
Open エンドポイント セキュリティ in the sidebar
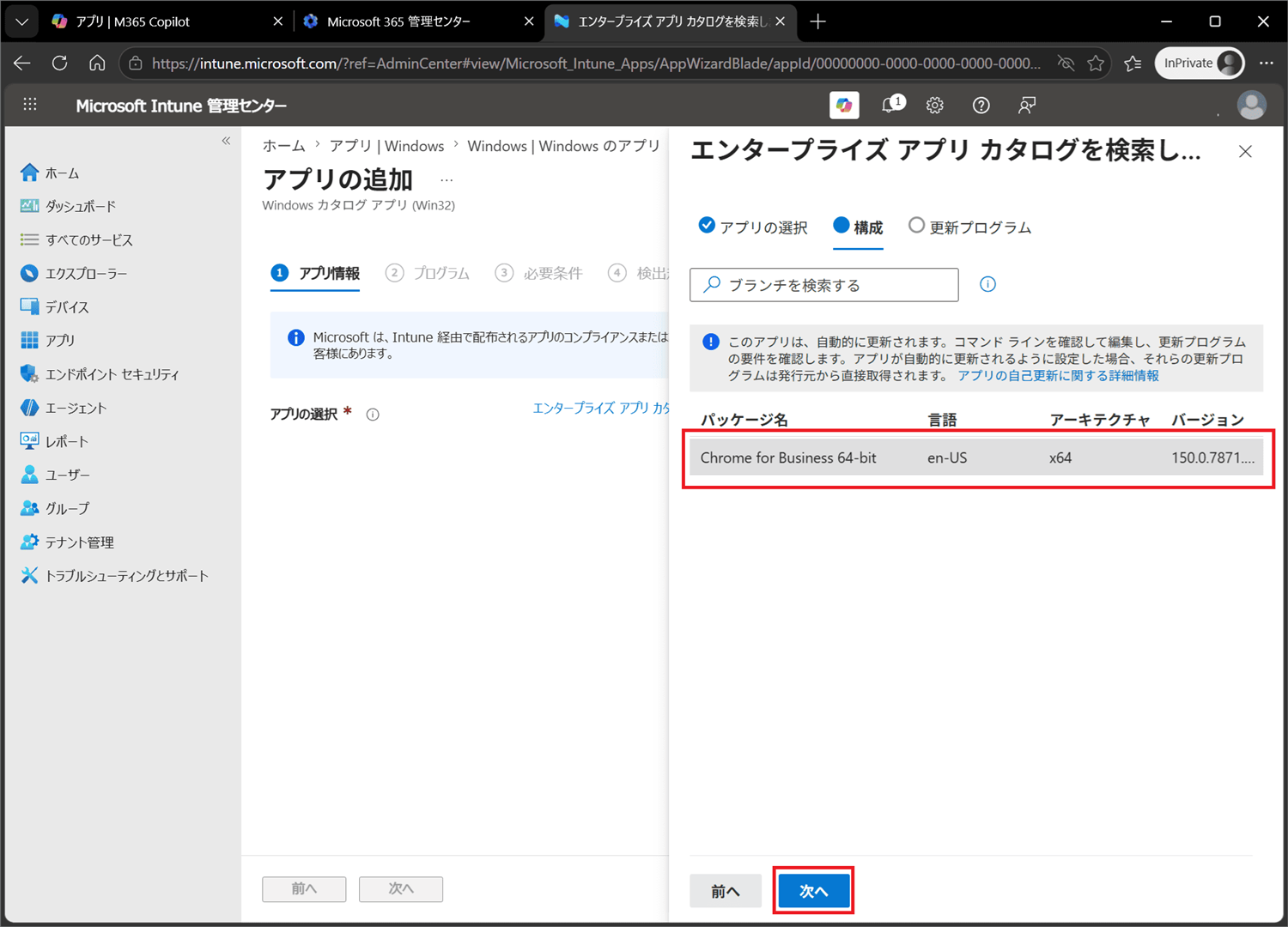coord(100,374)
